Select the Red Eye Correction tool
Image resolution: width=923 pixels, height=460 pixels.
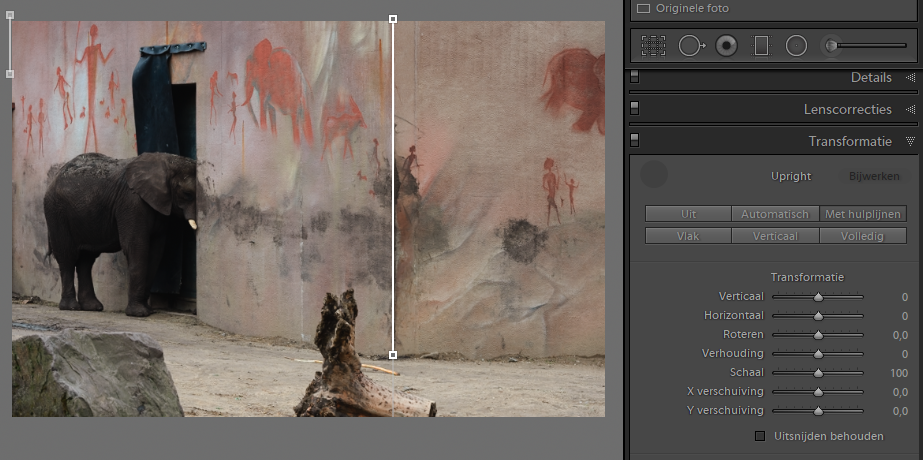pyautogui.click(x=727, y=45)
